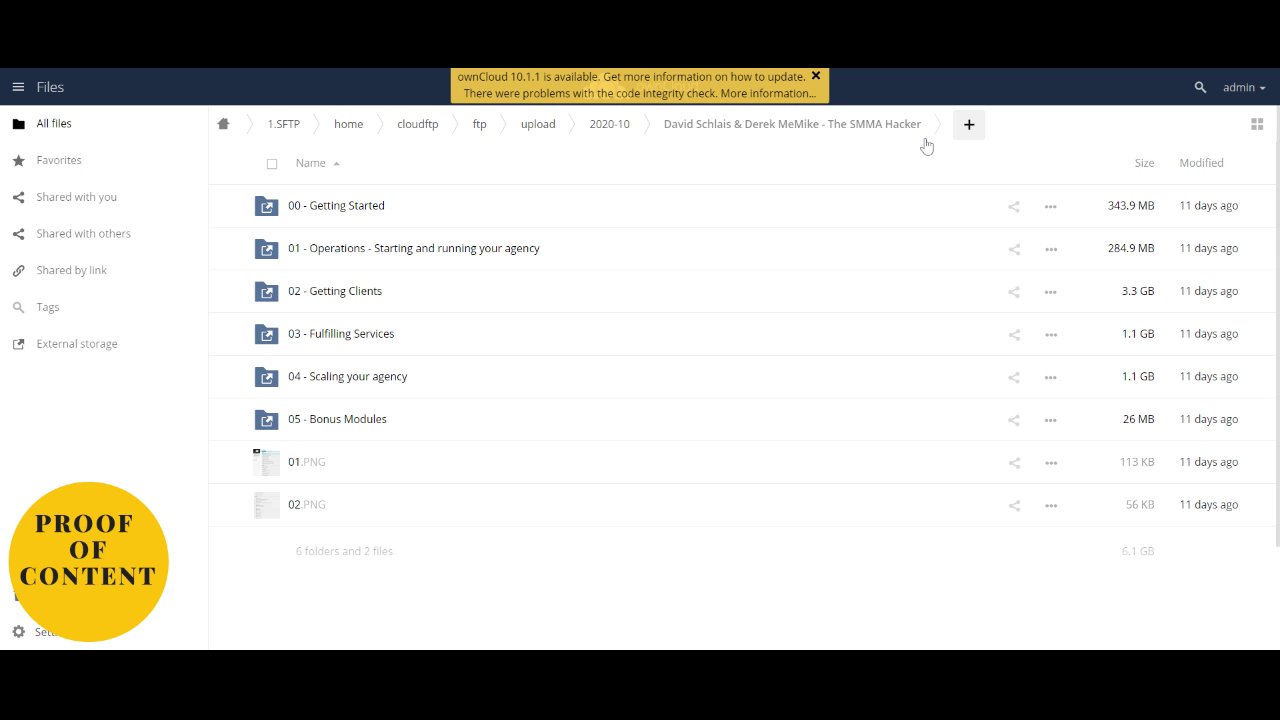
Task: Open more actions for 02.PNG
Action: pyautogui.click(x=1051, y=506)
